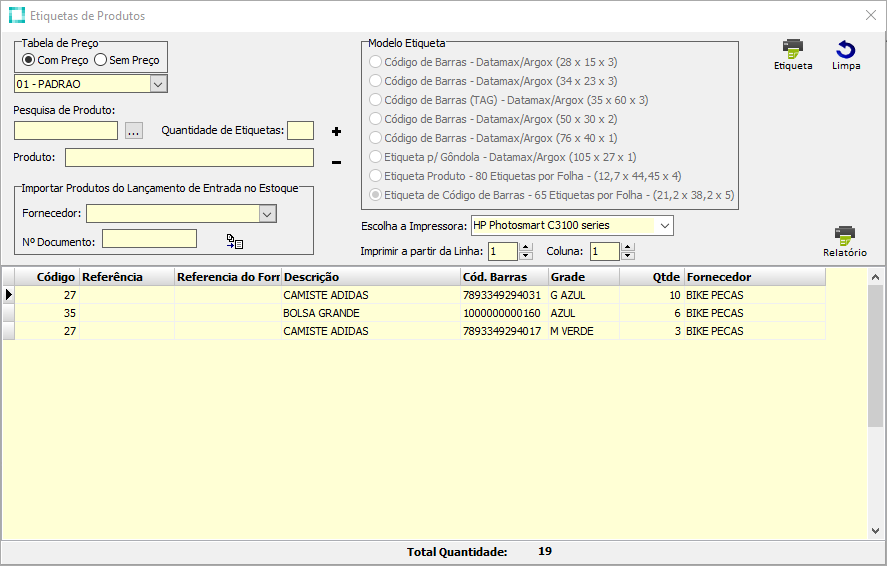Image resolution: width=887 pixels, height=566 pixels.
Task: Choose Etiqueta p/ Gôndola label model
Action: click(x=376, y=157)
